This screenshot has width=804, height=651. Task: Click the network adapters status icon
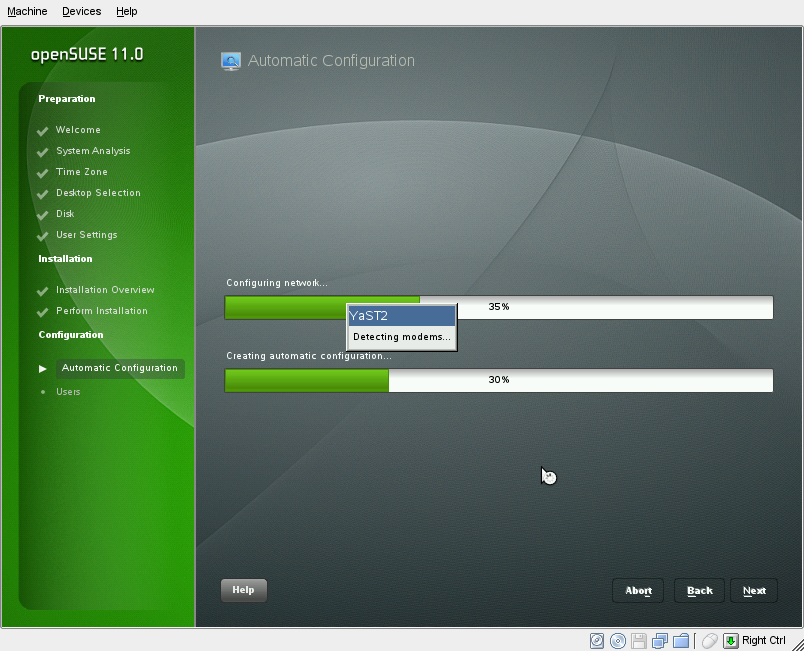click(660, 640)
